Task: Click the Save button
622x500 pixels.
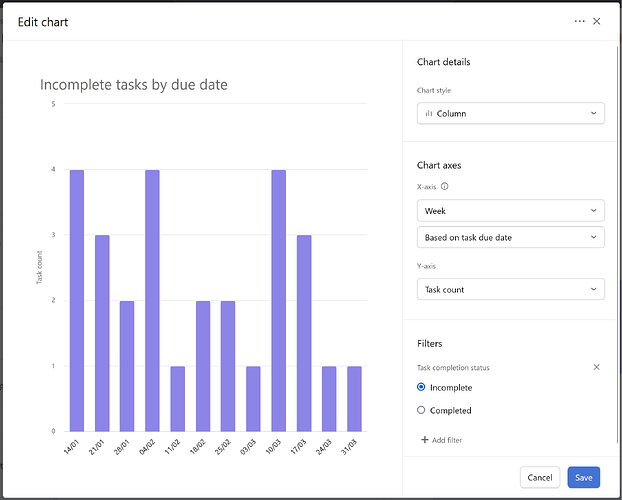Action: 584,477
